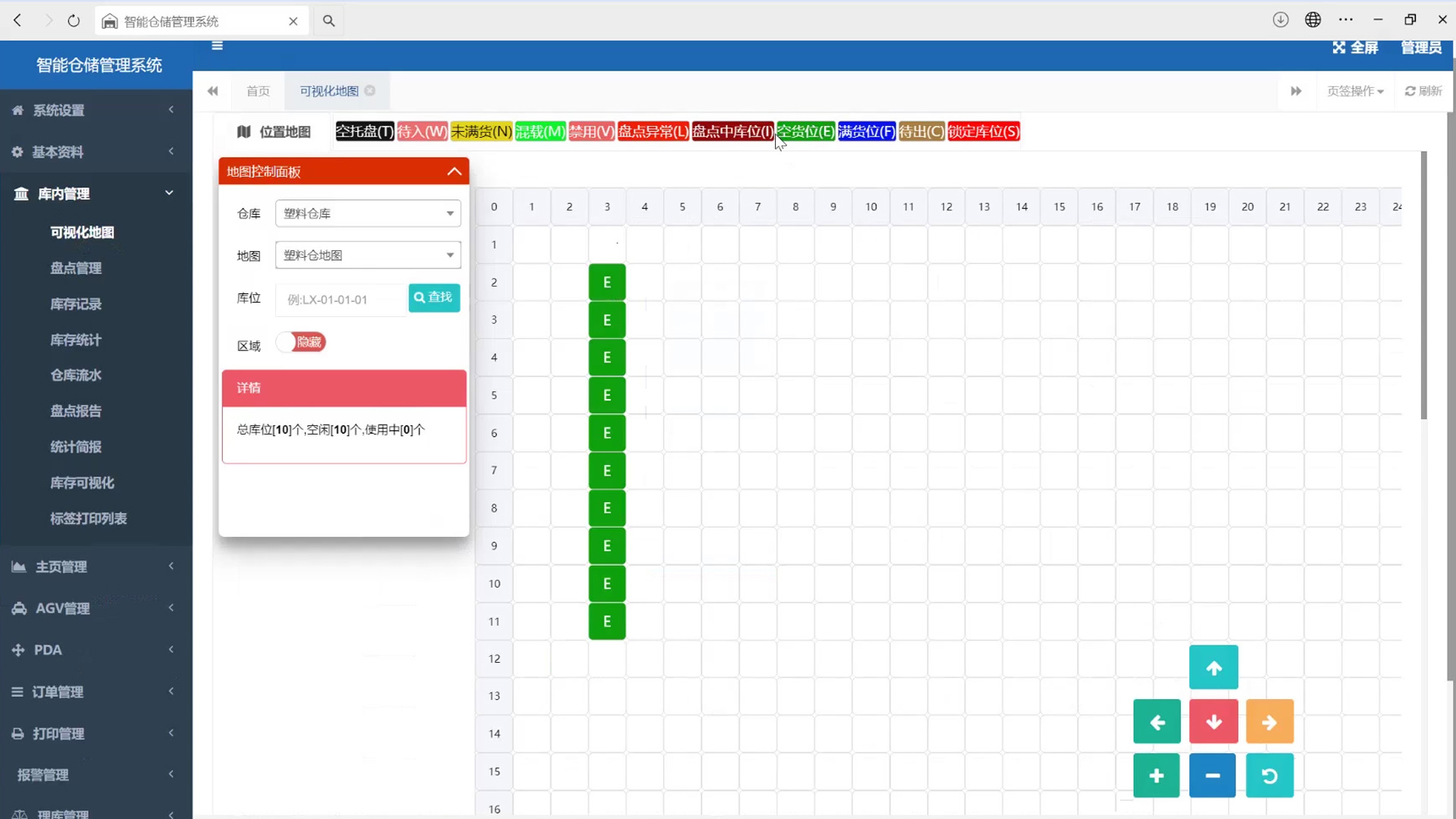Open the 仓库 dropdown

tap(368, 214)
